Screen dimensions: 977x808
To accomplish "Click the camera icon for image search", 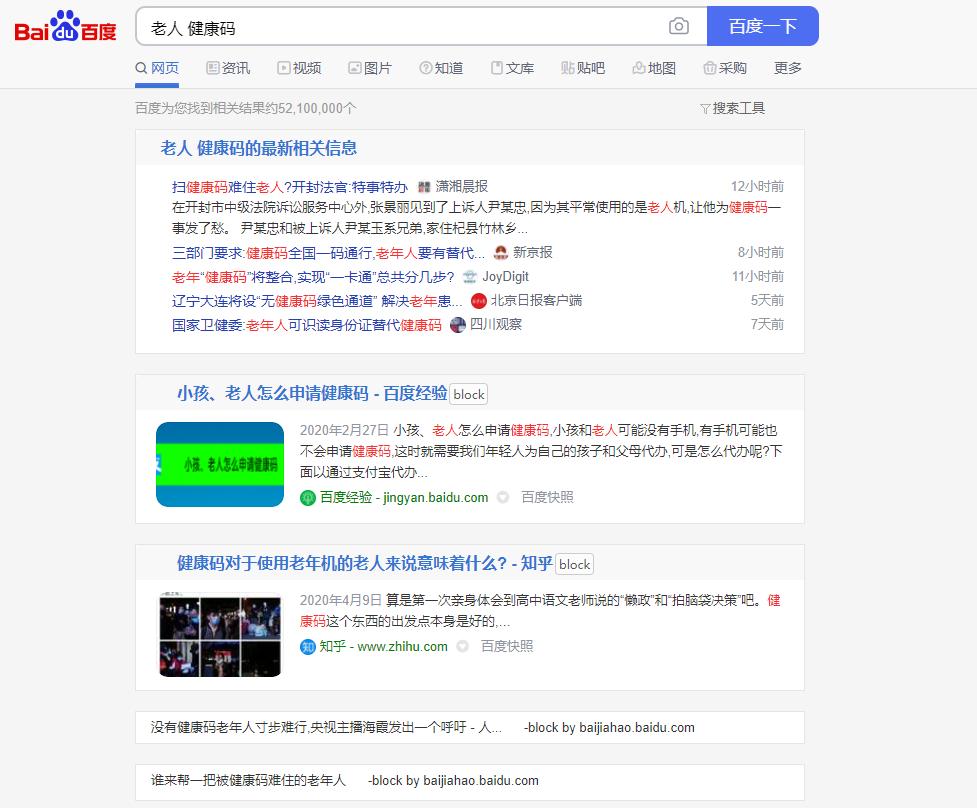I will coord(680,27).
